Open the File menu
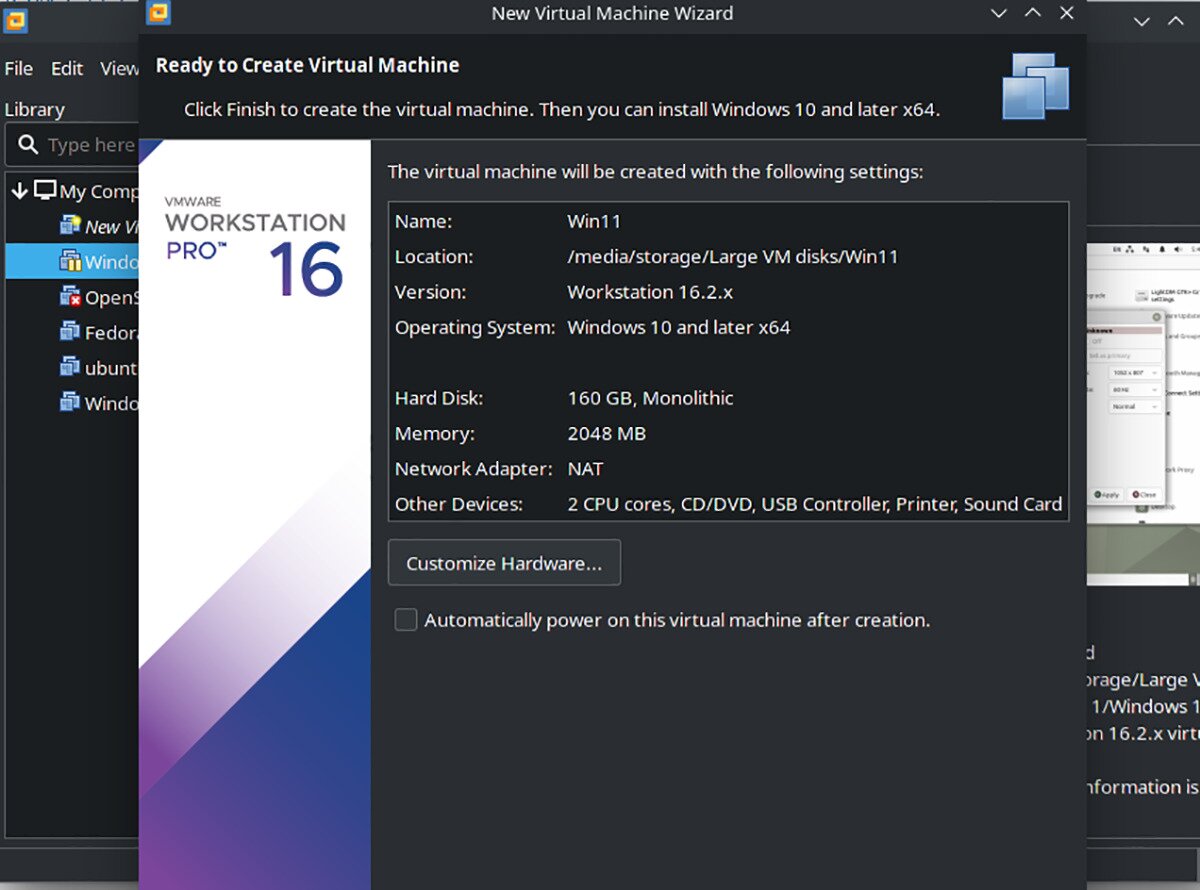Screen dimensions: 1200x890 (18, 68)
